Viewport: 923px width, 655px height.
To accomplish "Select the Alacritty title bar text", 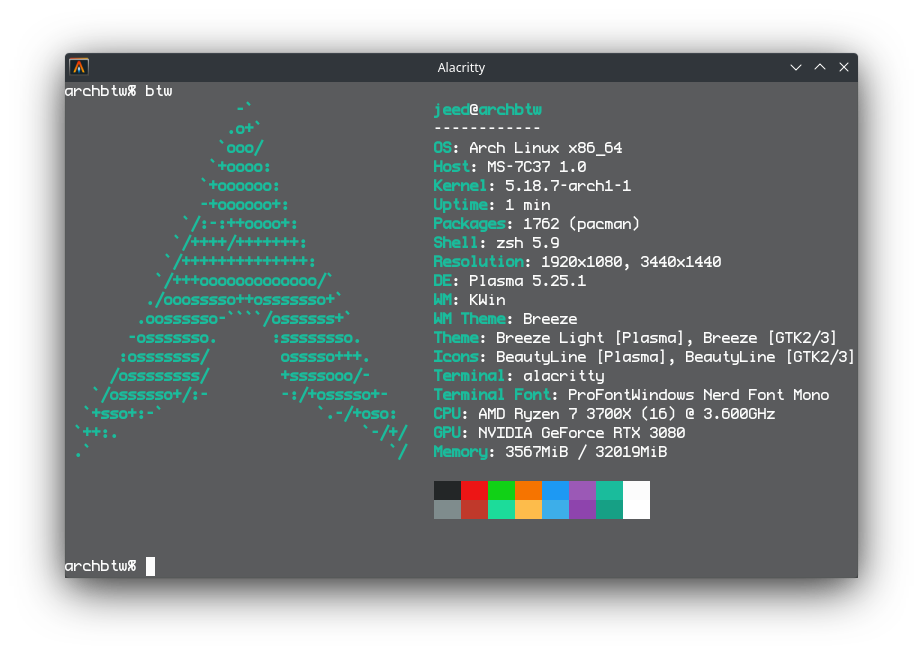I will (x=461, y=67).
